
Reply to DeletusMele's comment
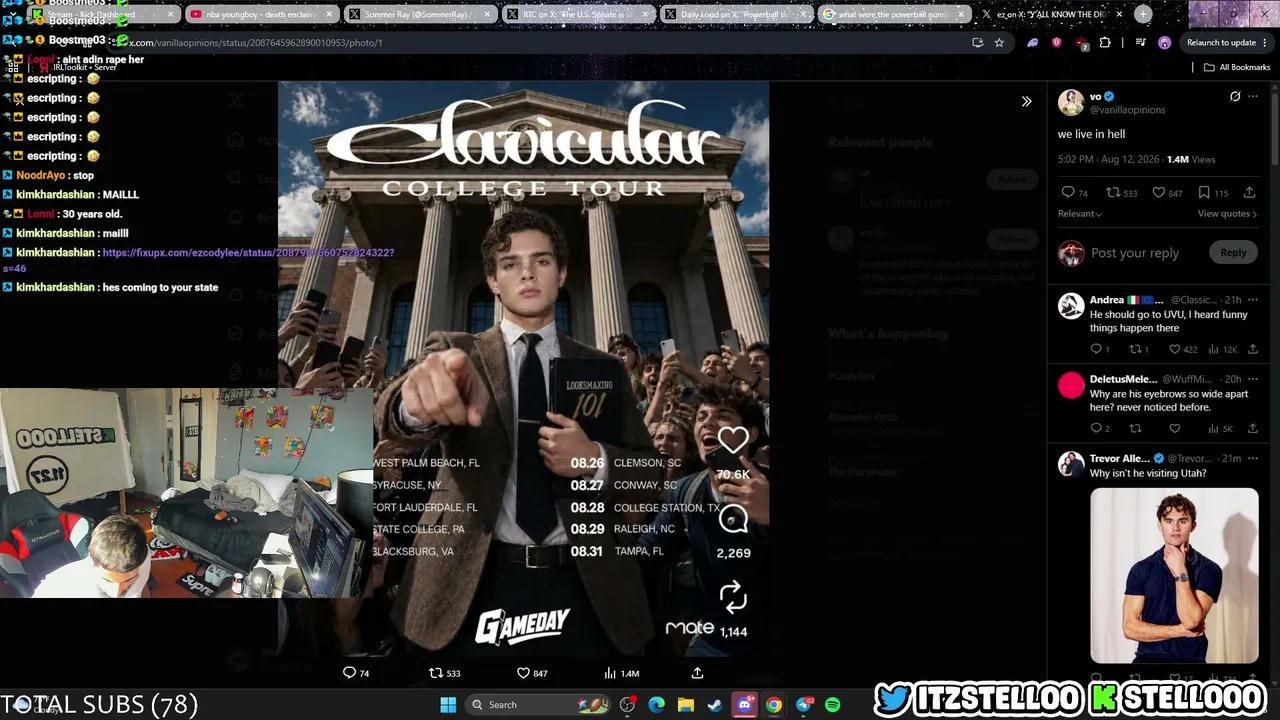[1096, 429]
